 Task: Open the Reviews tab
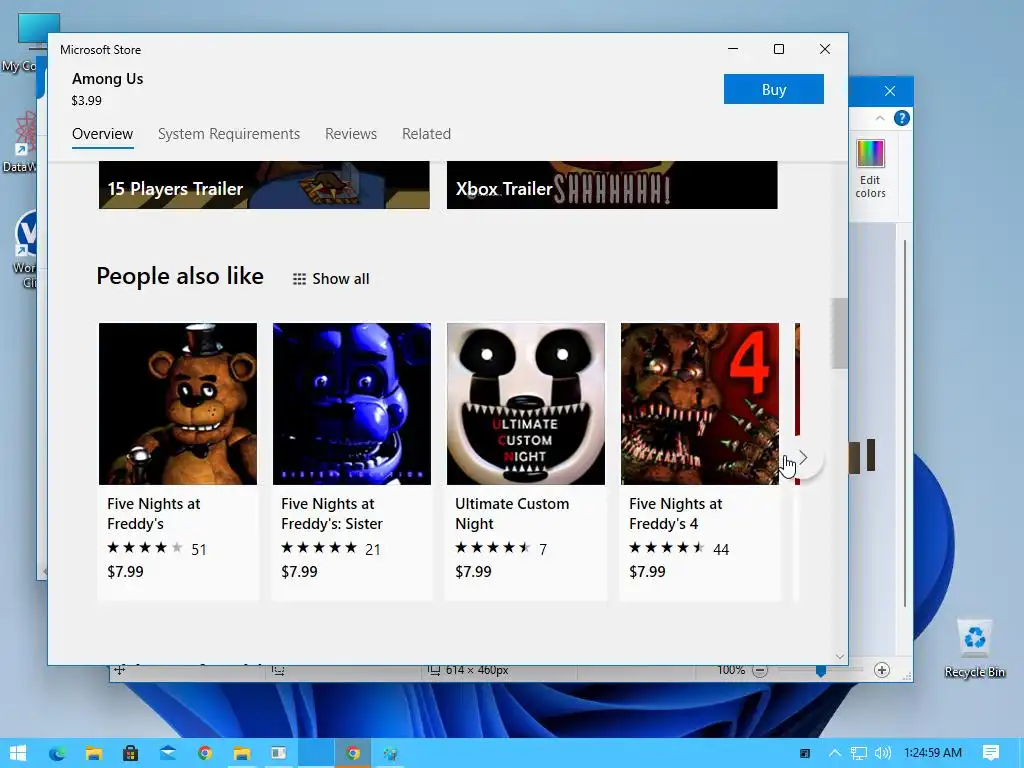coord(351,134)
